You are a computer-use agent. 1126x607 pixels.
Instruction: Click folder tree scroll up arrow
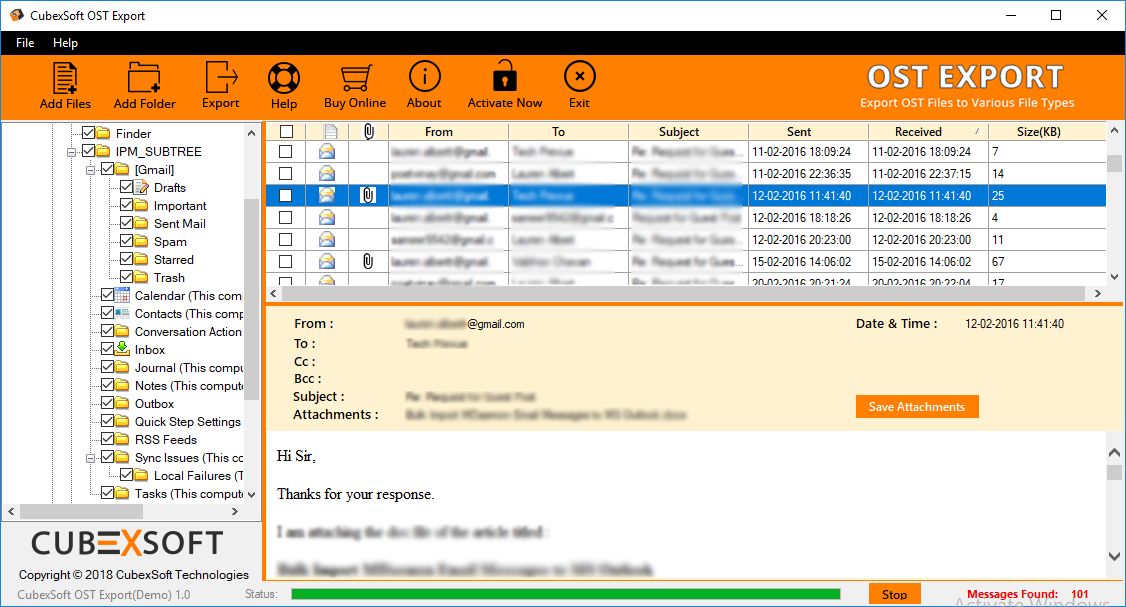click(x=251, y=134)
